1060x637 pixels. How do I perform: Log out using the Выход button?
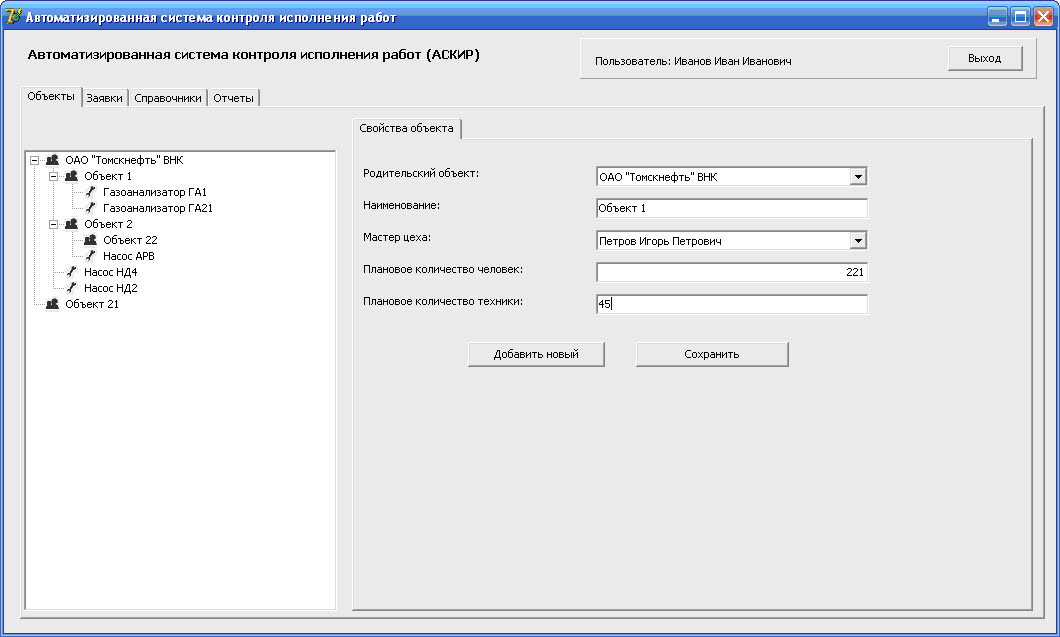point(984,59)
